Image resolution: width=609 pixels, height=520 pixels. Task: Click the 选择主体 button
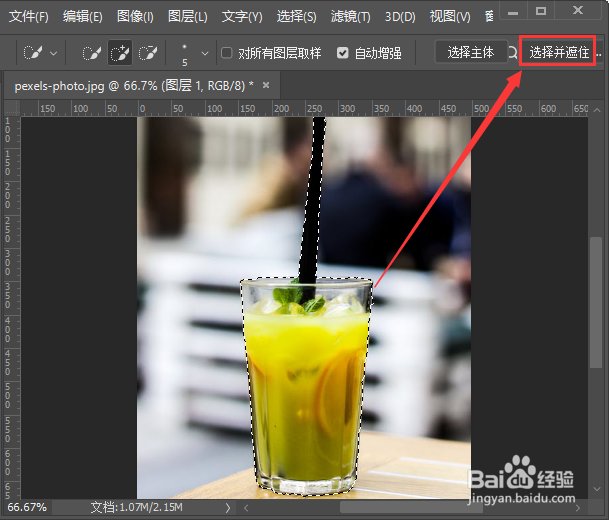pyautogui.click(x=471, y=52)
